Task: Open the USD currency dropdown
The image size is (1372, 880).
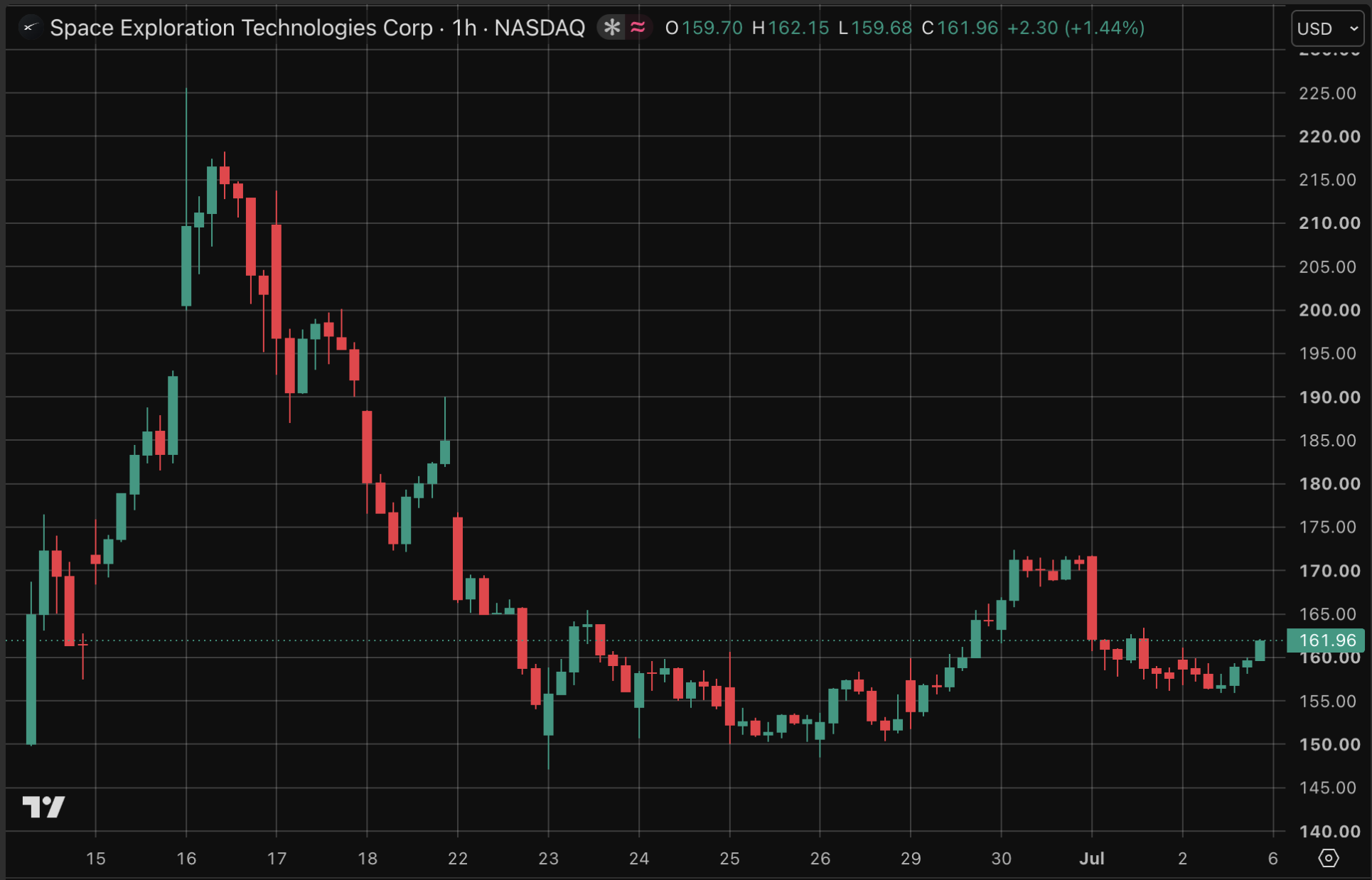Action: [x=1327, y=28]
